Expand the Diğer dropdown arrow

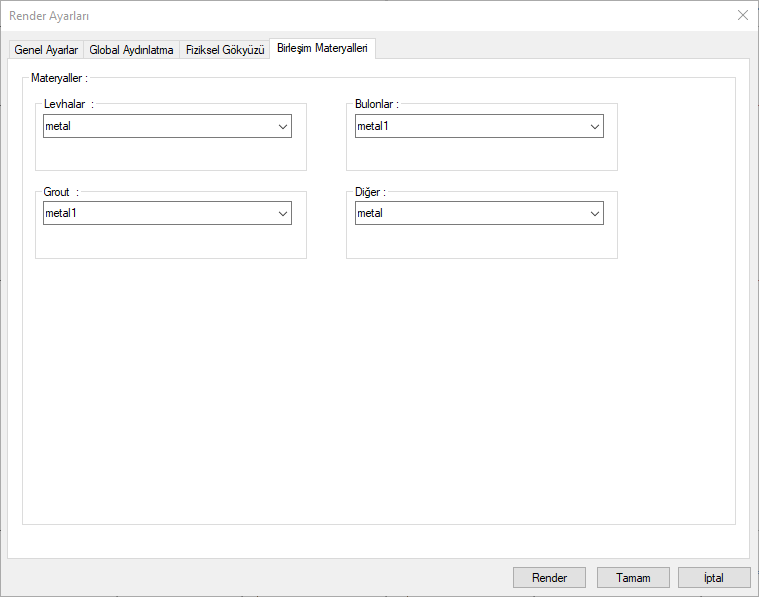pyautogui.click(x=595, y=213)
